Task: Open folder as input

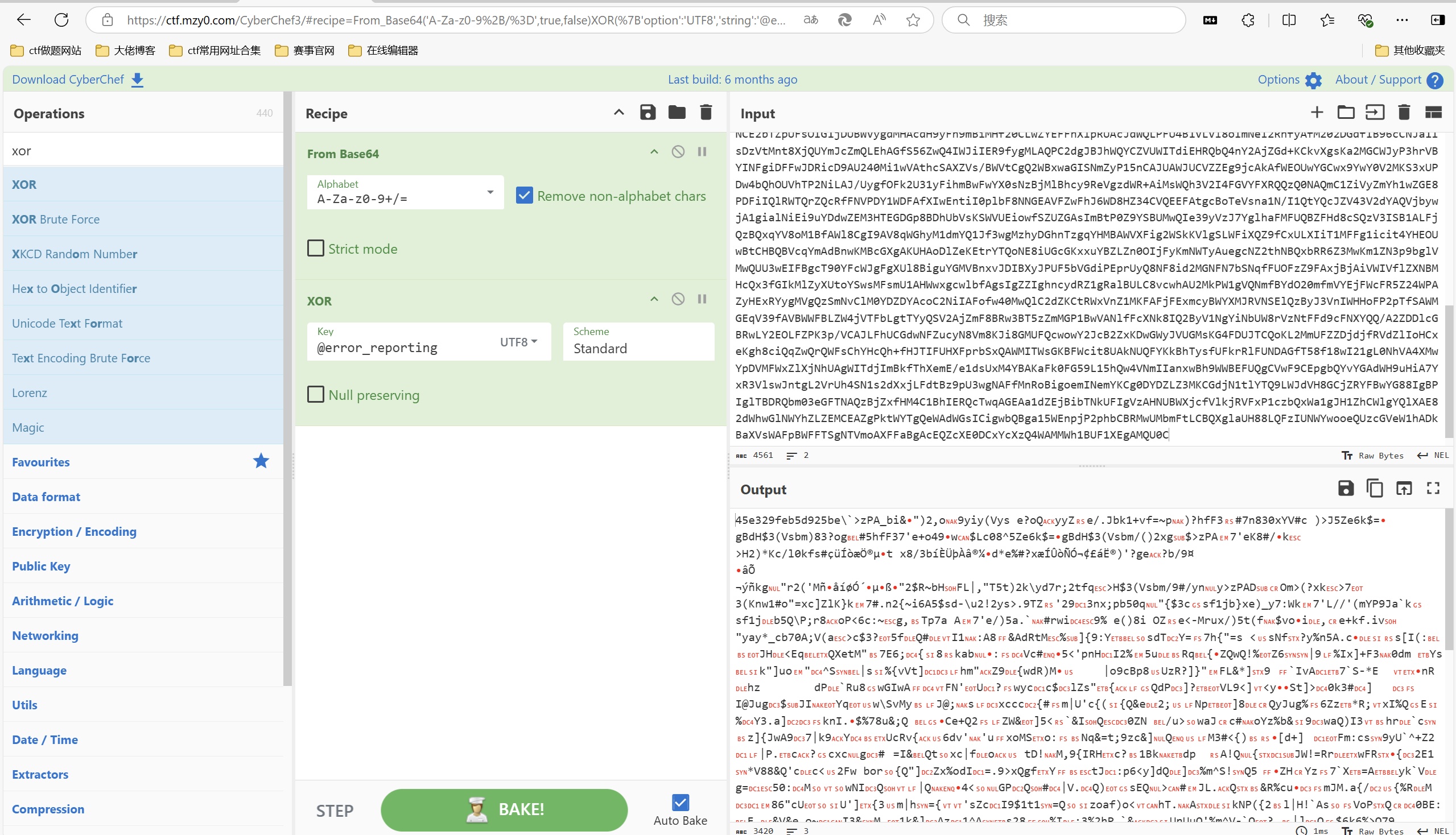Action: 1346,113
